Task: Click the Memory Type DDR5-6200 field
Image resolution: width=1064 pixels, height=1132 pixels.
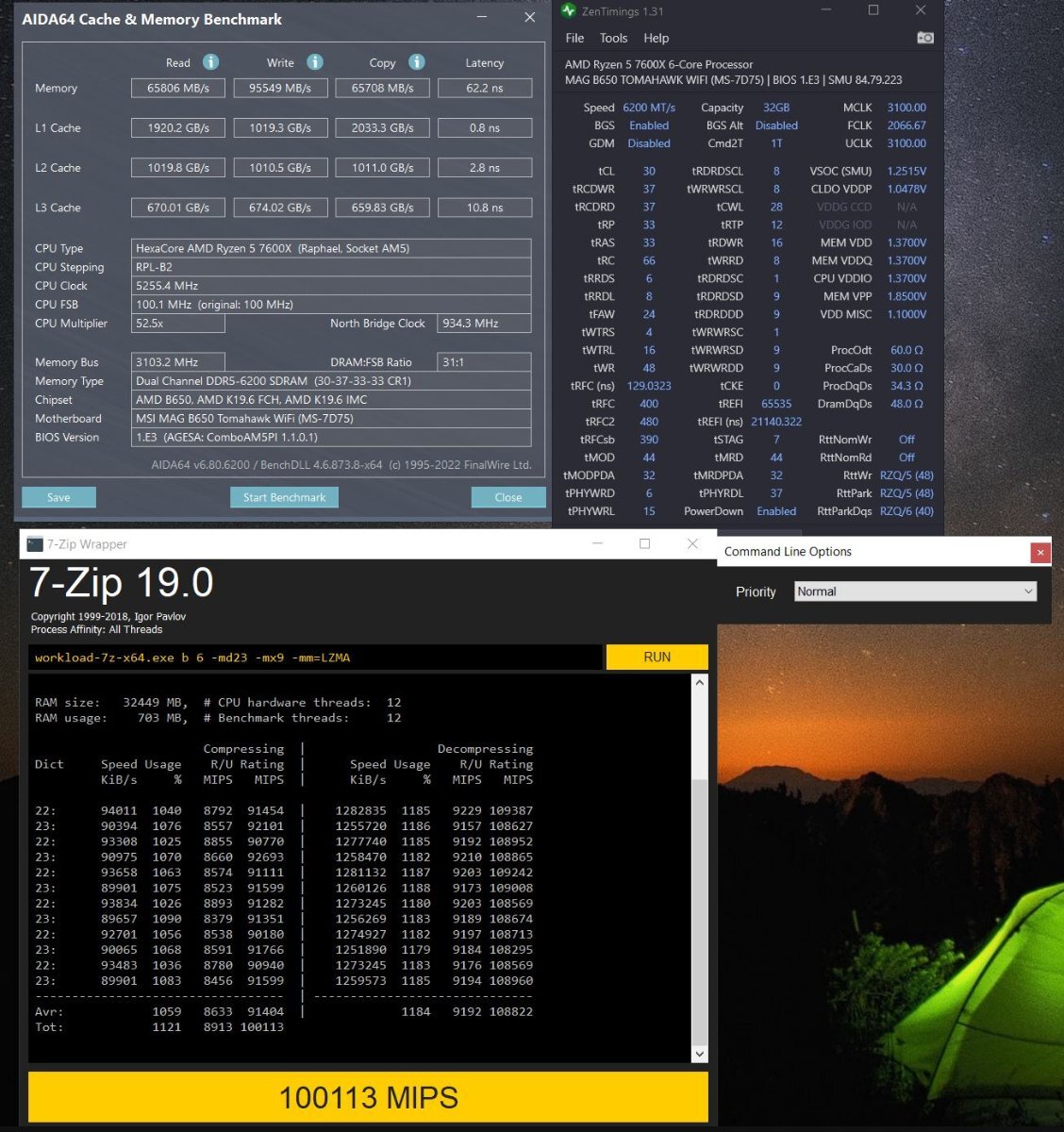Action: coord(331,381)
